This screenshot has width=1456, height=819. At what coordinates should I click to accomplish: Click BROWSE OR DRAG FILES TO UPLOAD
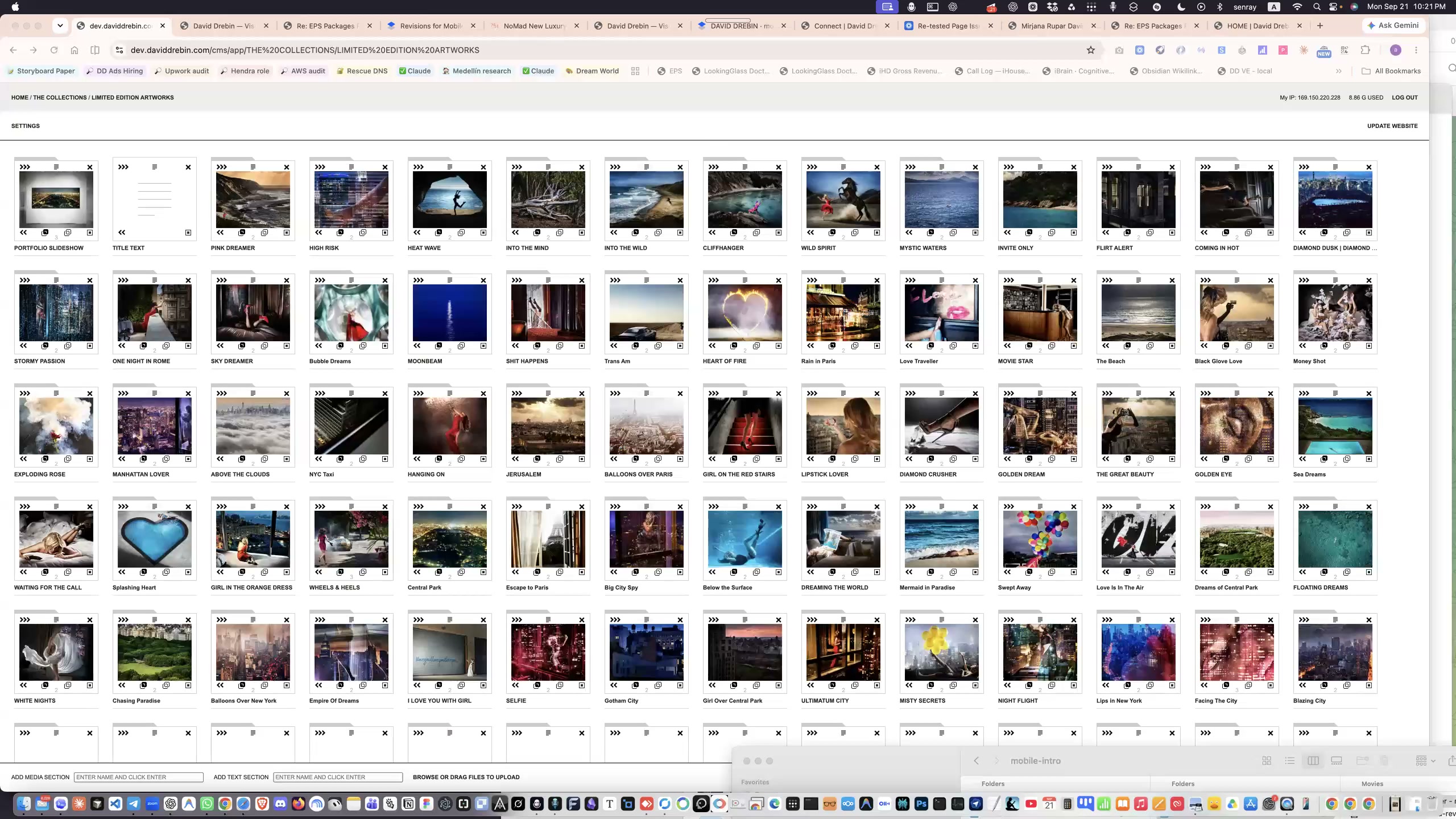click(466, 777)
